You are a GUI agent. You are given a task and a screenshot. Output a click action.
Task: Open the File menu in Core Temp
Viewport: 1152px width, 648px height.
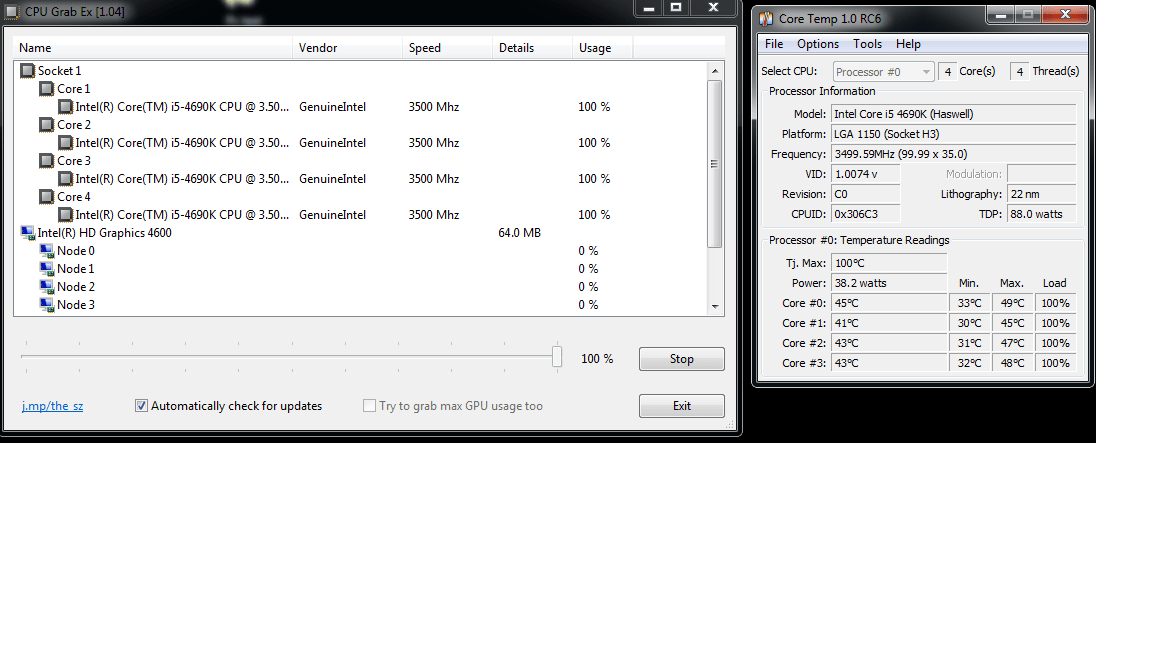774,44
